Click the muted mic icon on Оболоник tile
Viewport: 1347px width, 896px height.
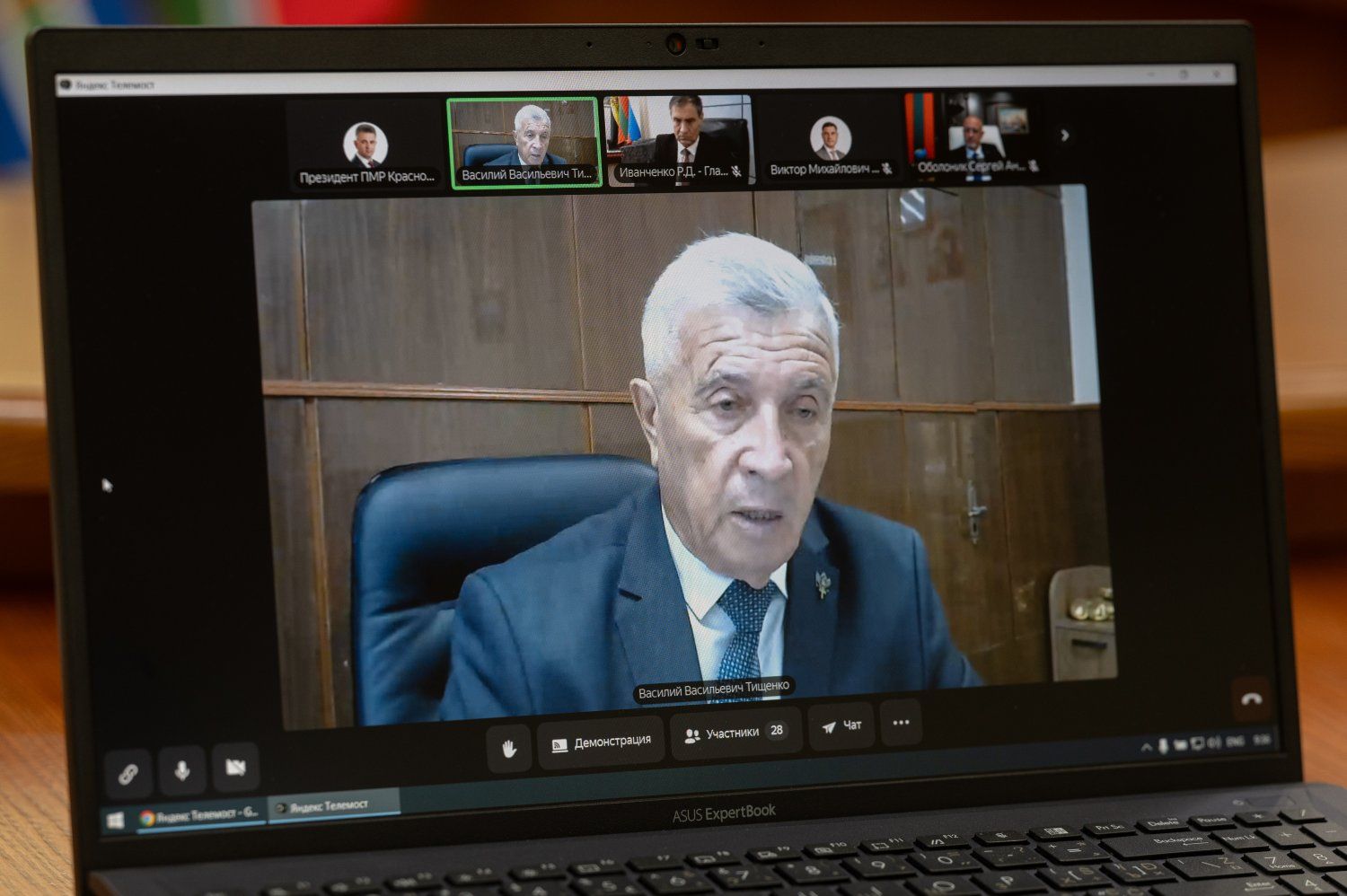coord(1033,166)
